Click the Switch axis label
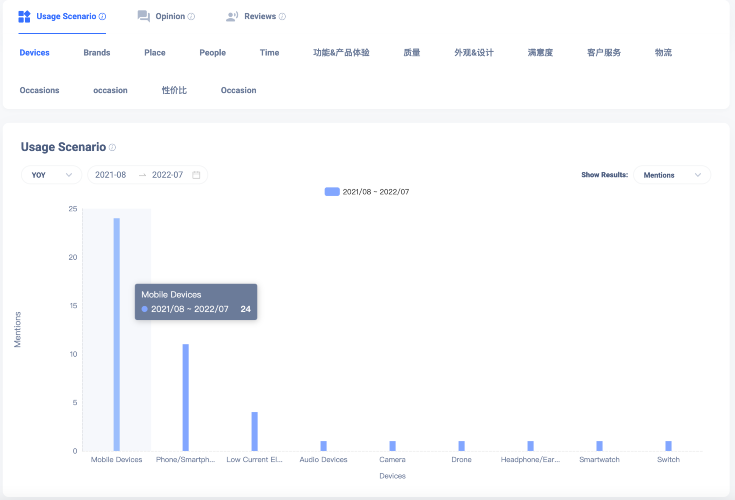 668,460
